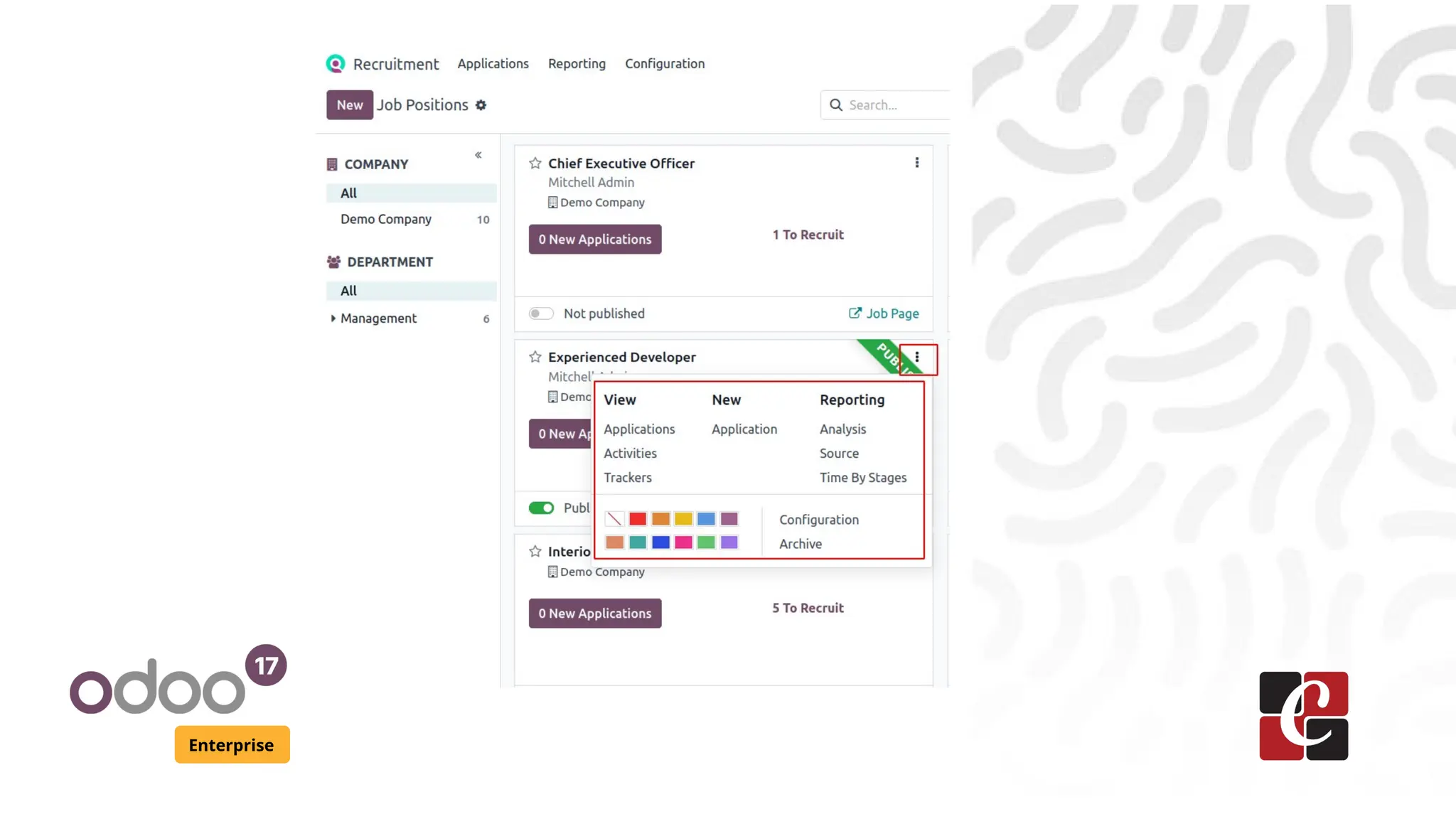The image size is (1456, 819).
Task: Click the Recruitment app logo icon
Action: tap(336, 64)
